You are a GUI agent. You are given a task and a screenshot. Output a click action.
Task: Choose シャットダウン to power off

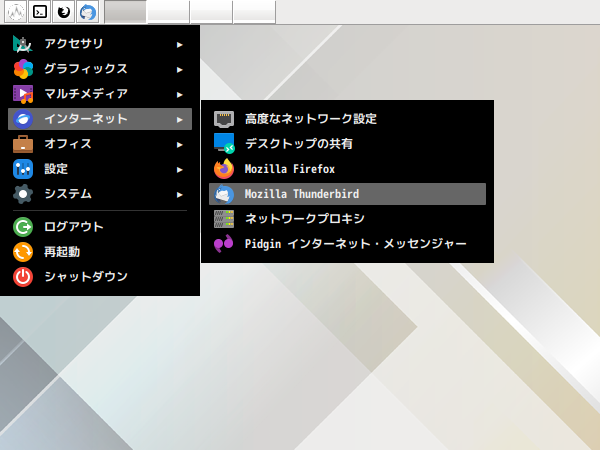click(100, 277)
